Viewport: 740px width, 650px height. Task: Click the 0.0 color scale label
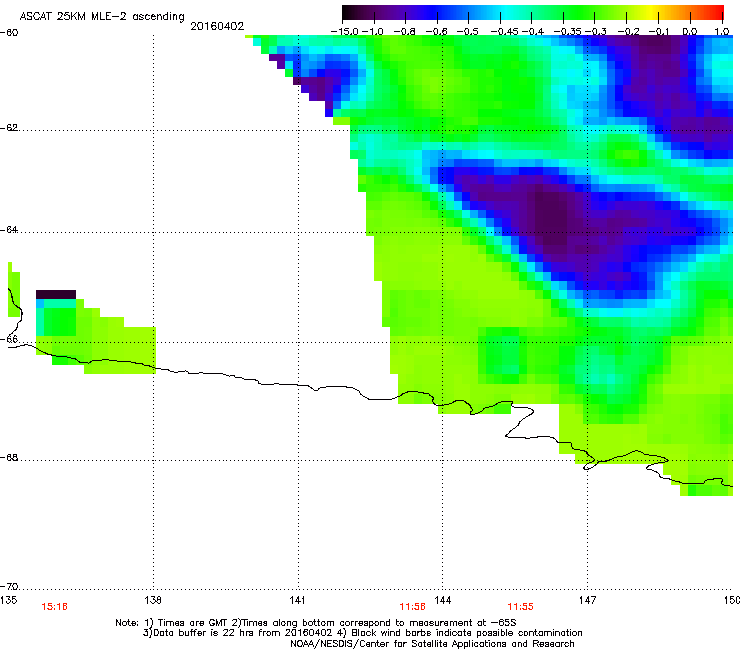[x=690, y=32]
